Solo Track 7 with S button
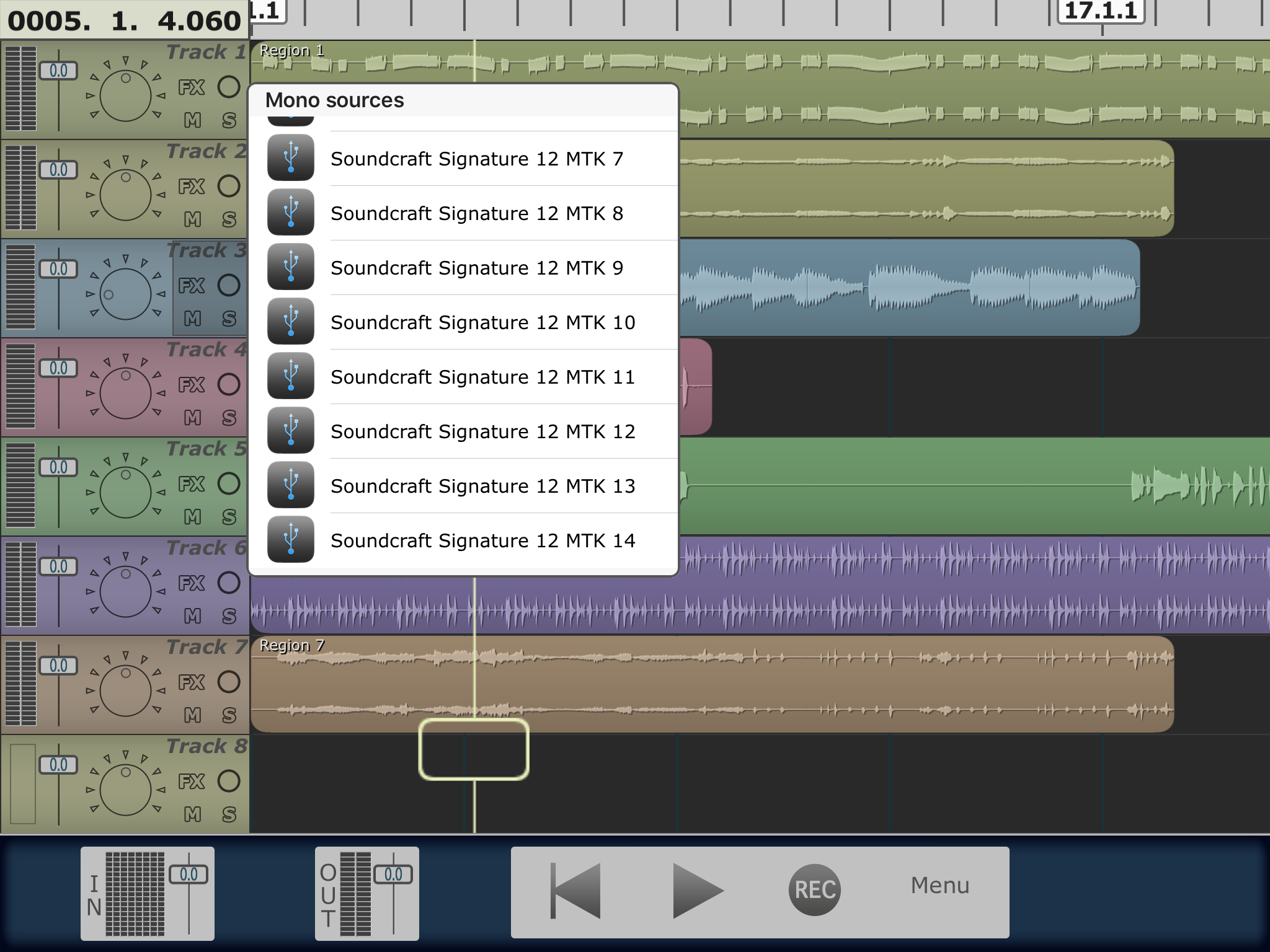 coord(229,715)
